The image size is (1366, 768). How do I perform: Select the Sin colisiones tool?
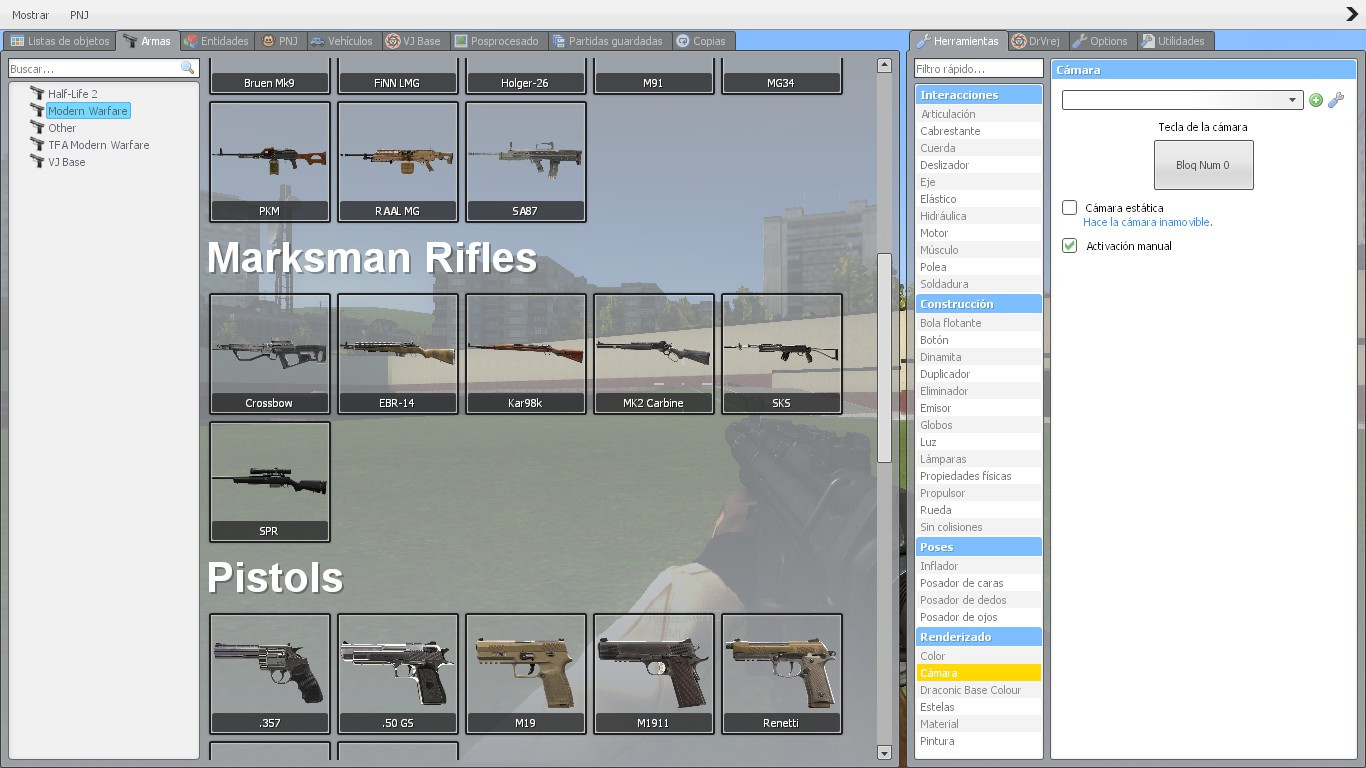pos(979,527)
